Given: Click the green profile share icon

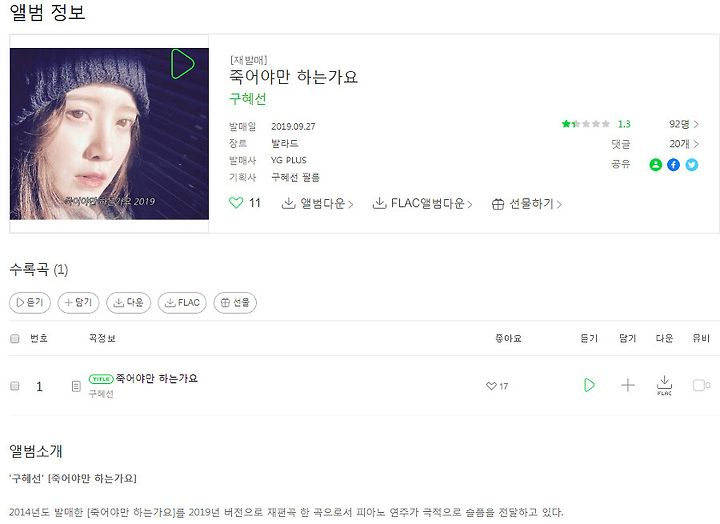Looking at the screenshot, I should click(x=655, y=164).
